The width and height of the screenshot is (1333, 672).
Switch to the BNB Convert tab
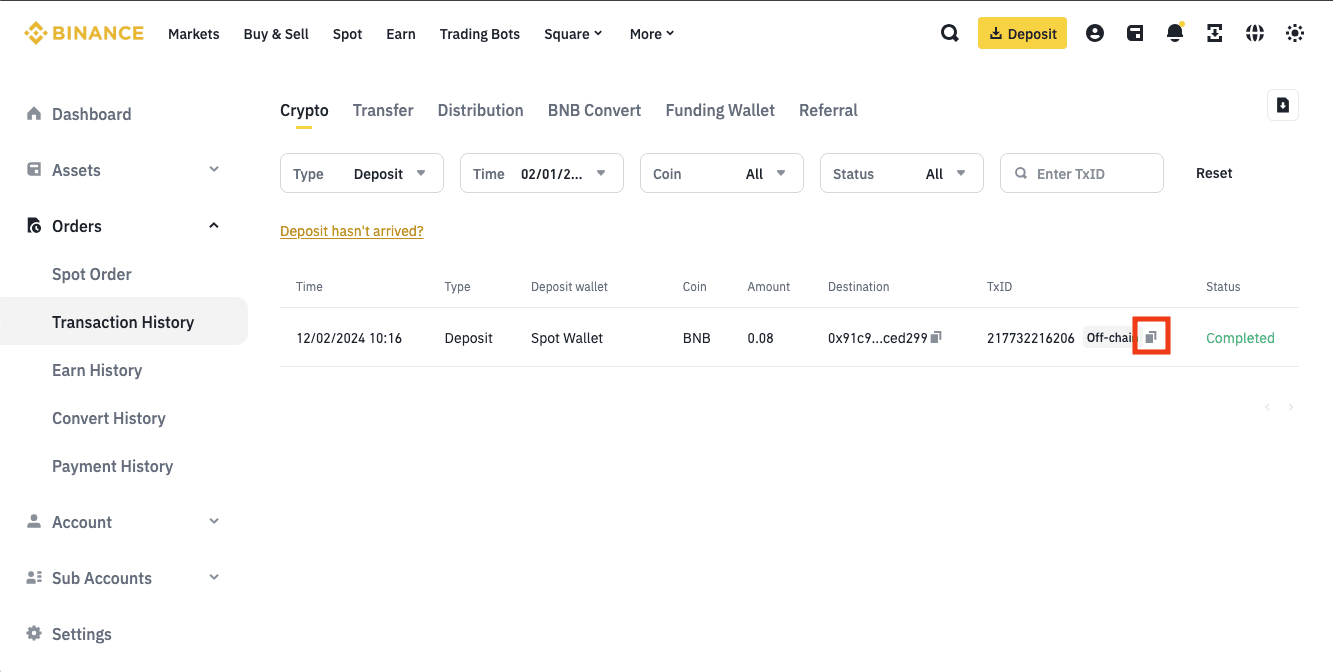point(594,111)
